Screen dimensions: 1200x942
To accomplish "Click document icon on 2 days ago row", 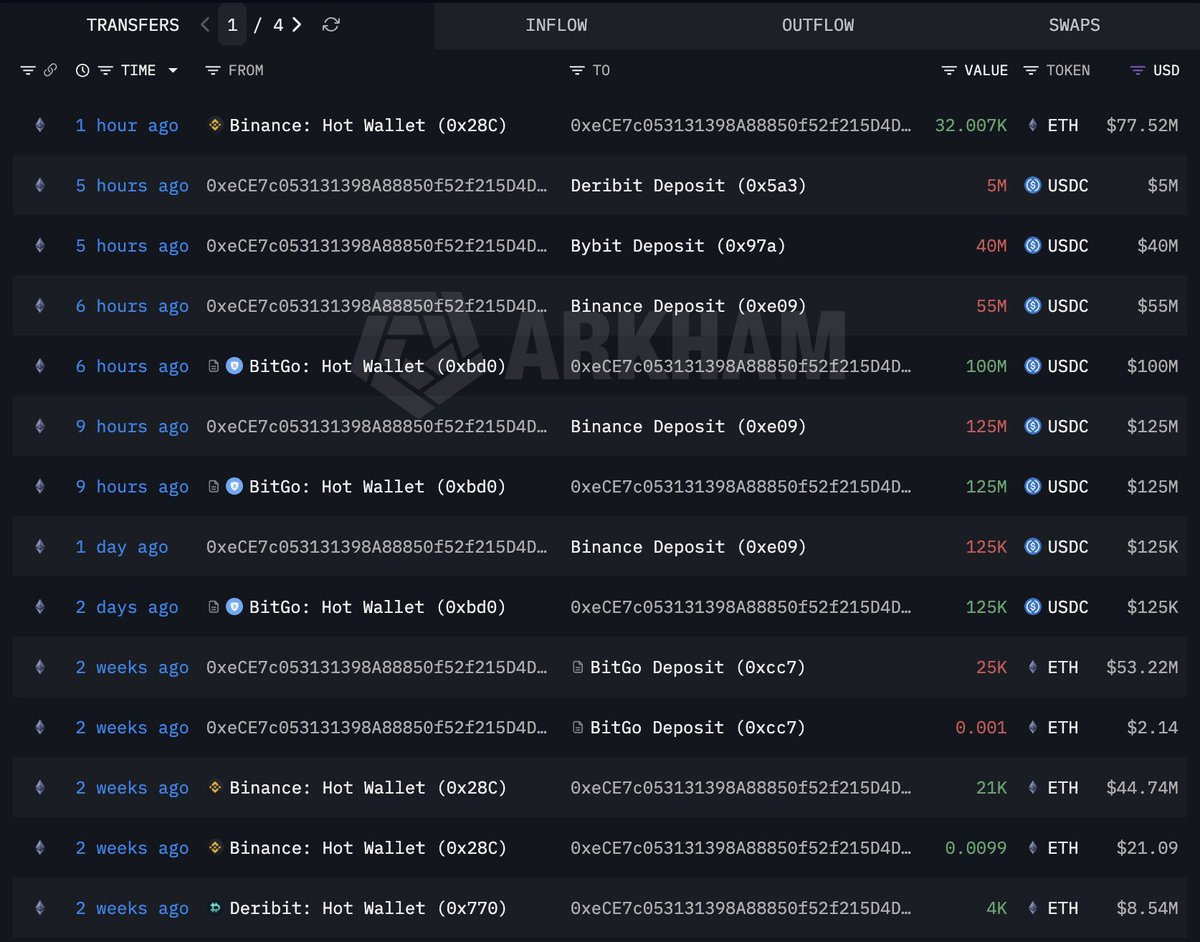I will 213,607.
